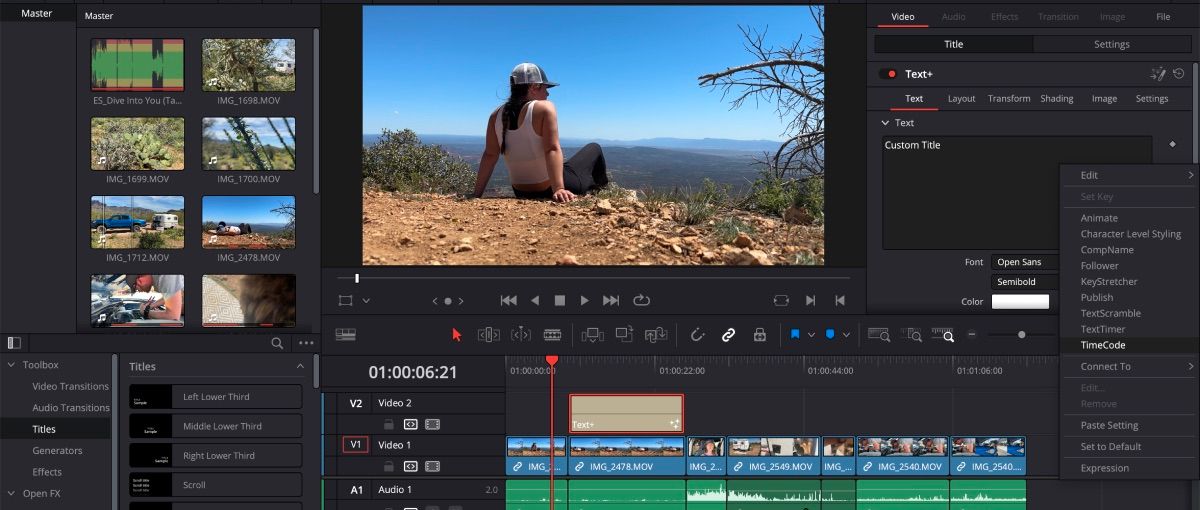Viewport: 1200px width, 510px height.
Task: Add a blue flag to the clip
Action: tap(795, 335)
